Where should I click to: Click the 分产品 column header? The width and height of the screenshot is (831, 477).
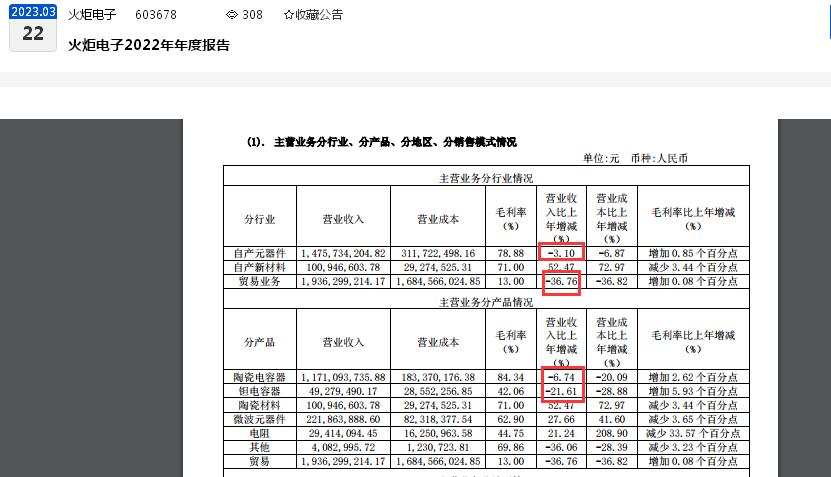260,342
